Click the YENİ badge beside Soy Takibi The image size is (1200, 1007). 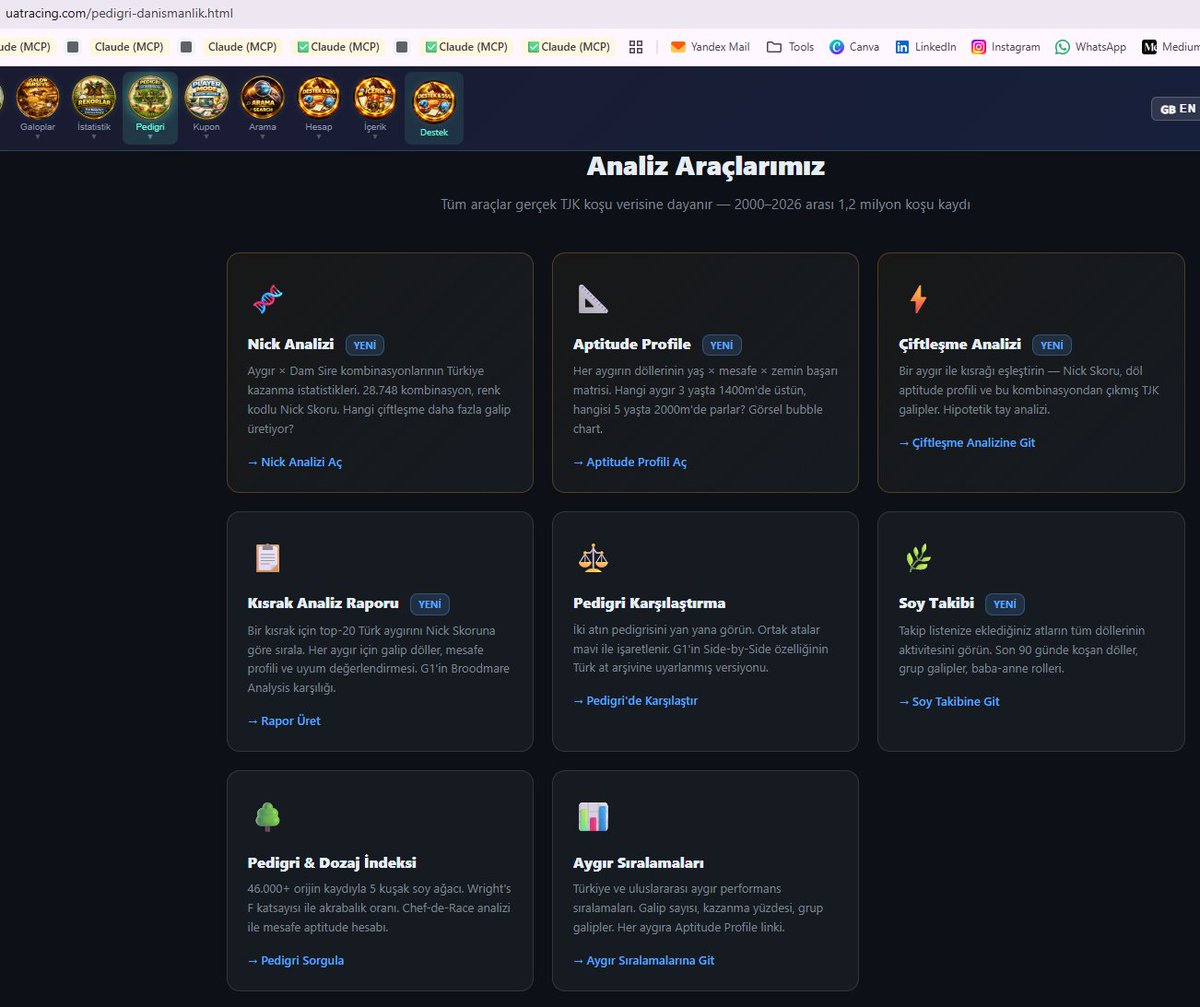coord(1005,604)
